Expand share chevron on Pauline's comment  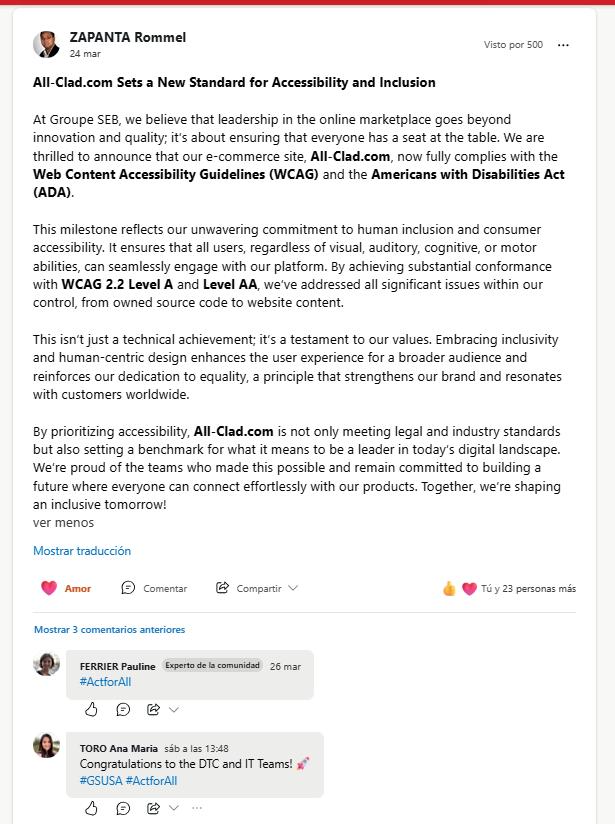pyautogui.click(x=174, y=709)
